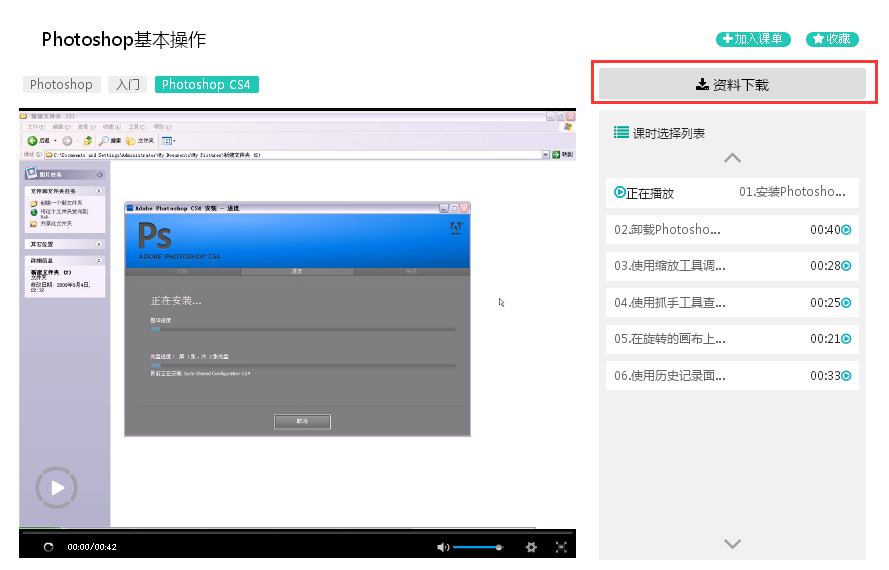Viewport: 889px width, 570px height.
Task: Click the large play button on video
Action: click(57, 487)
